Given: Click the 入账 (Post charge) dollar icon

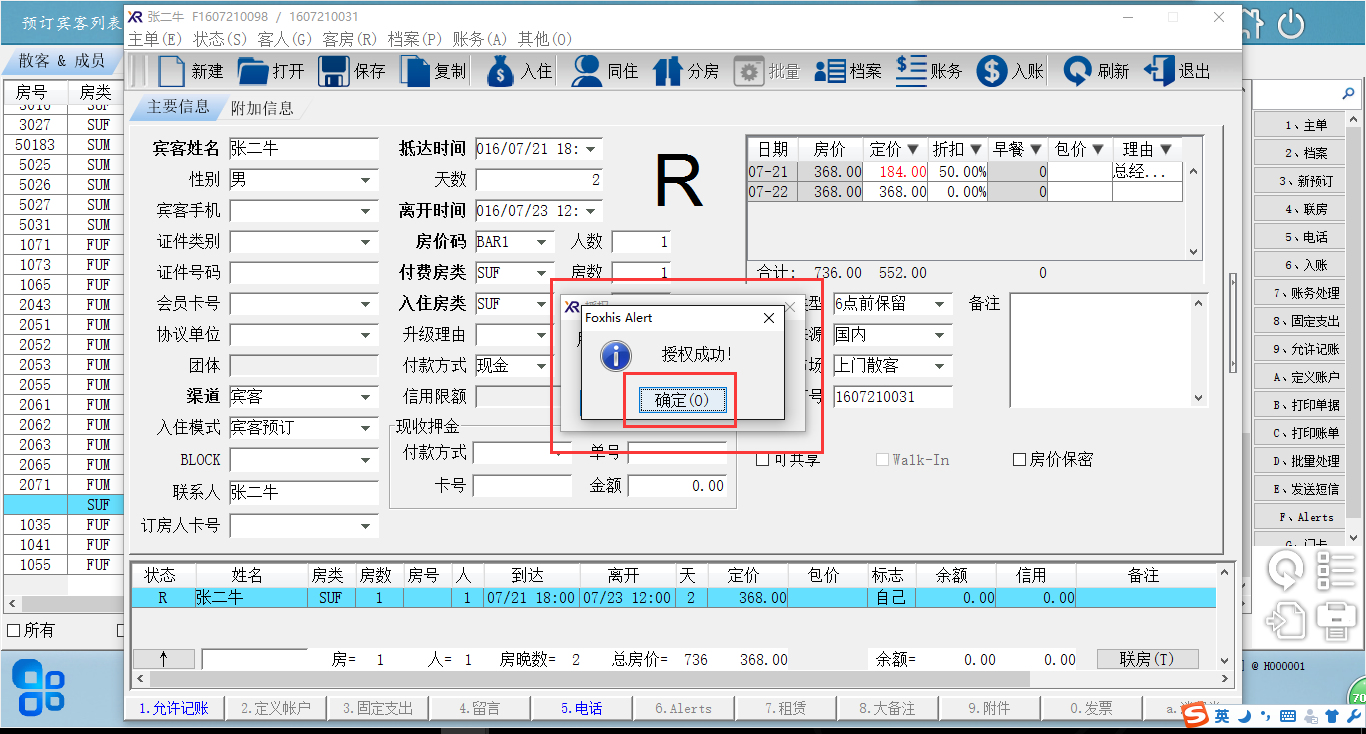Looking at the screenshot, I should click(x=992, y=71).
